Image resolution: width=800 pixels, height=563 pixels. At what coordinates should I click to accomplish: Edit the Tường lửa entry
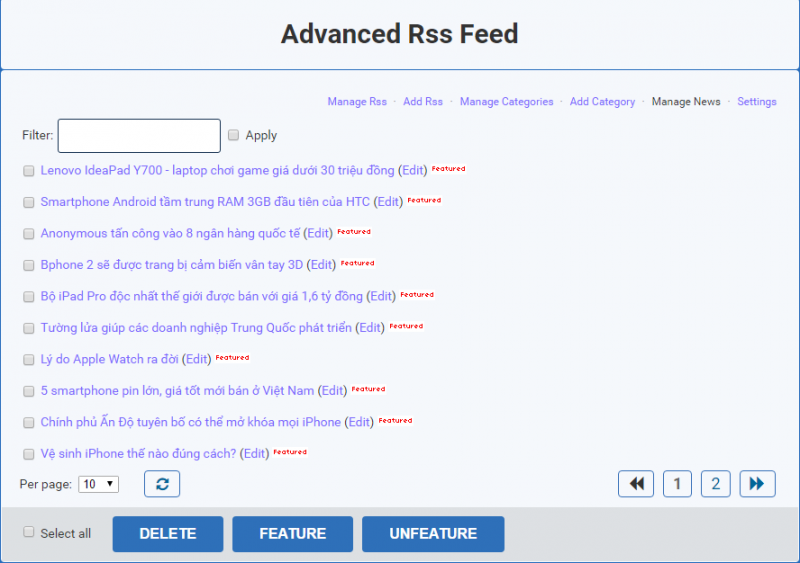coord(370,328)
